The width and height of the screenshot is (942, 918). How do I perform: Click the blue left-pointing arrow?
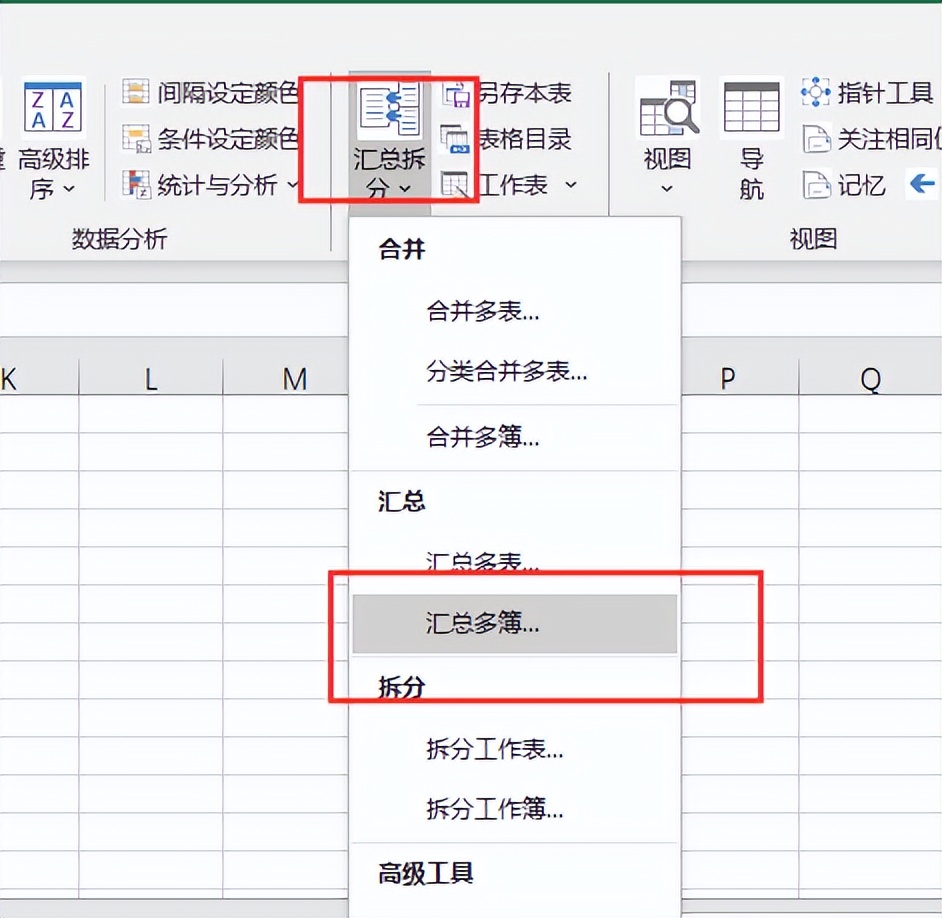coord(921,184)
